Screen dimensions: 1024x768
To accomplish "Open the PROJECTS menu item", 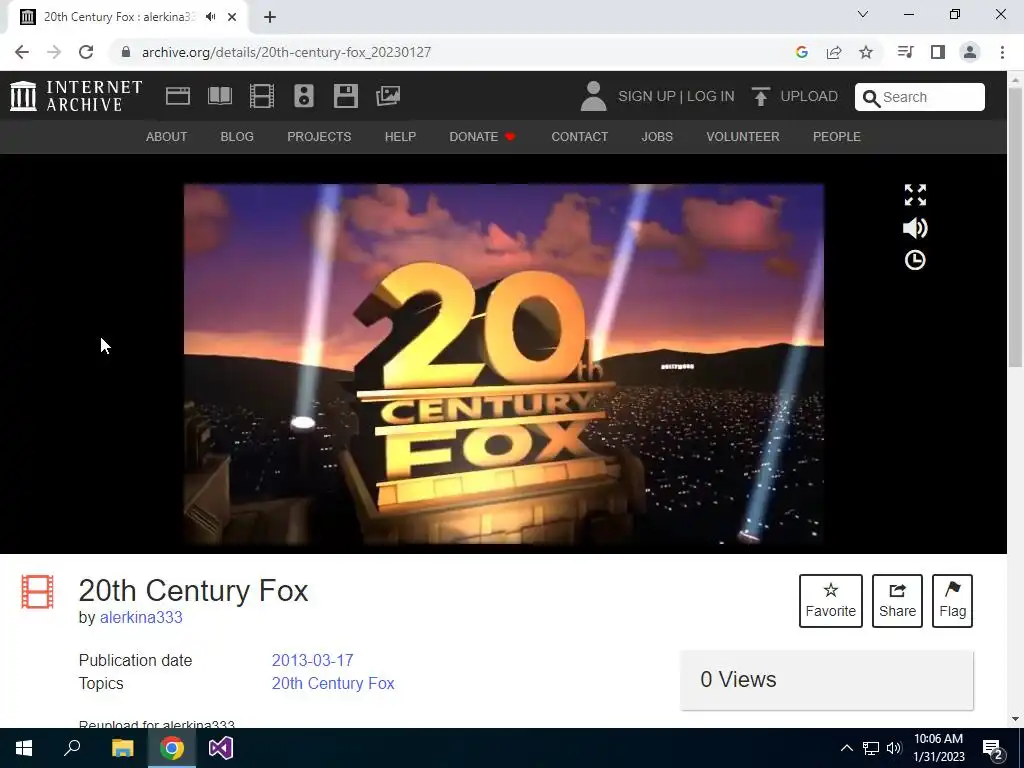I will coord(319,136).
